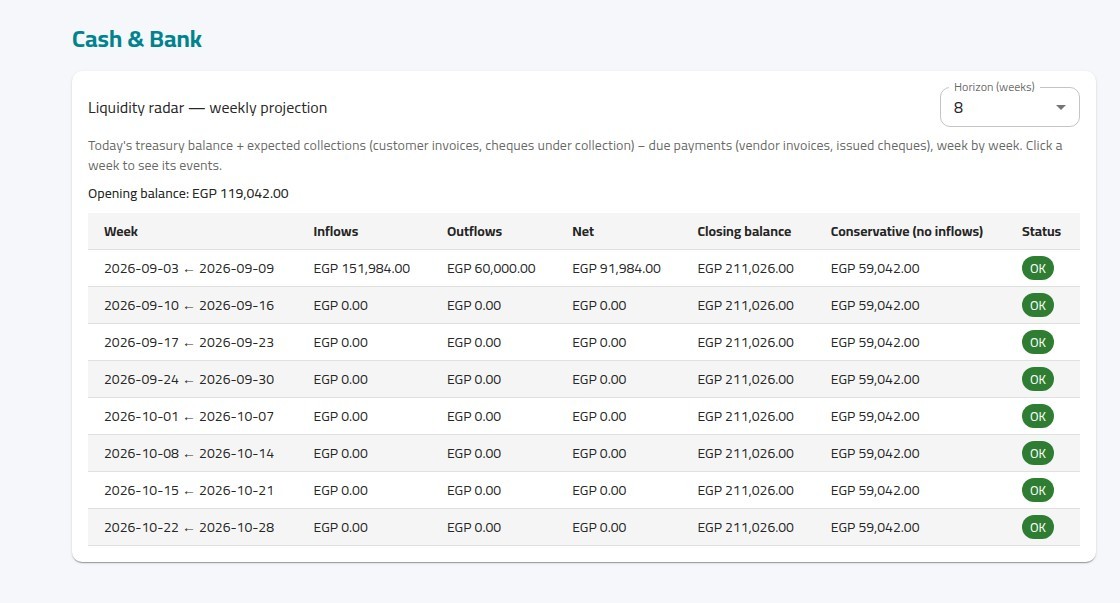The image size is (1120, 603).
Task: Click the OK status badge for 2026-09-17 week
Action: click(x=1038, y=343)
